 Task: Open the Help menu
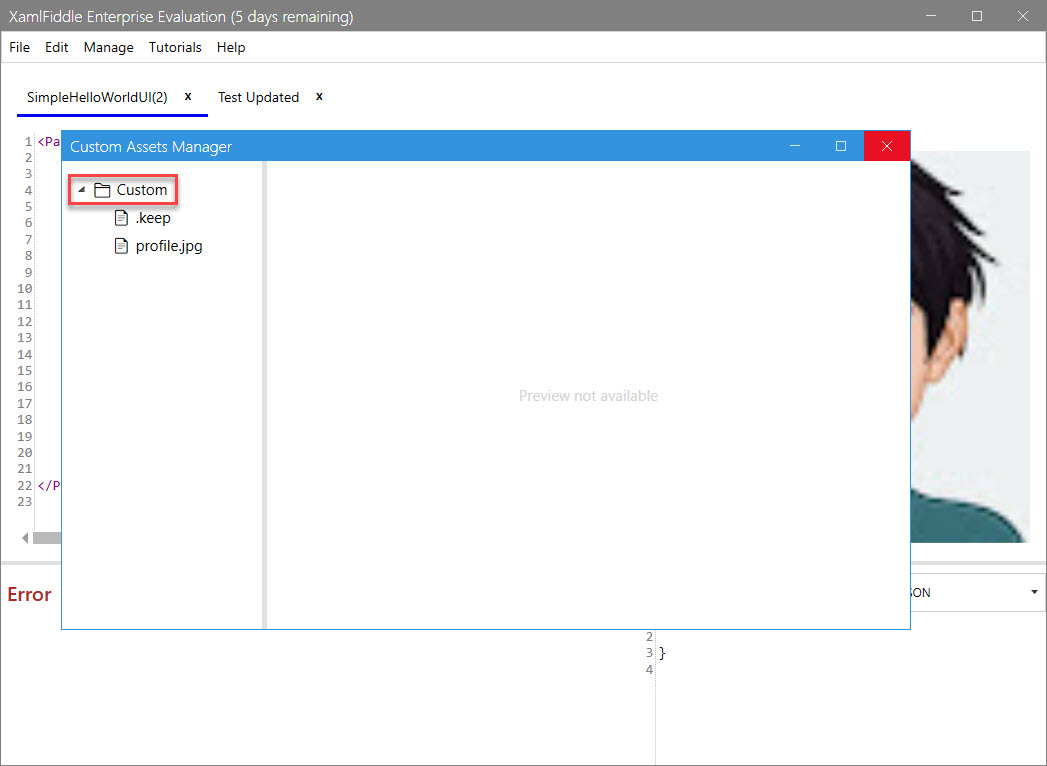click(x=231, y=47)
